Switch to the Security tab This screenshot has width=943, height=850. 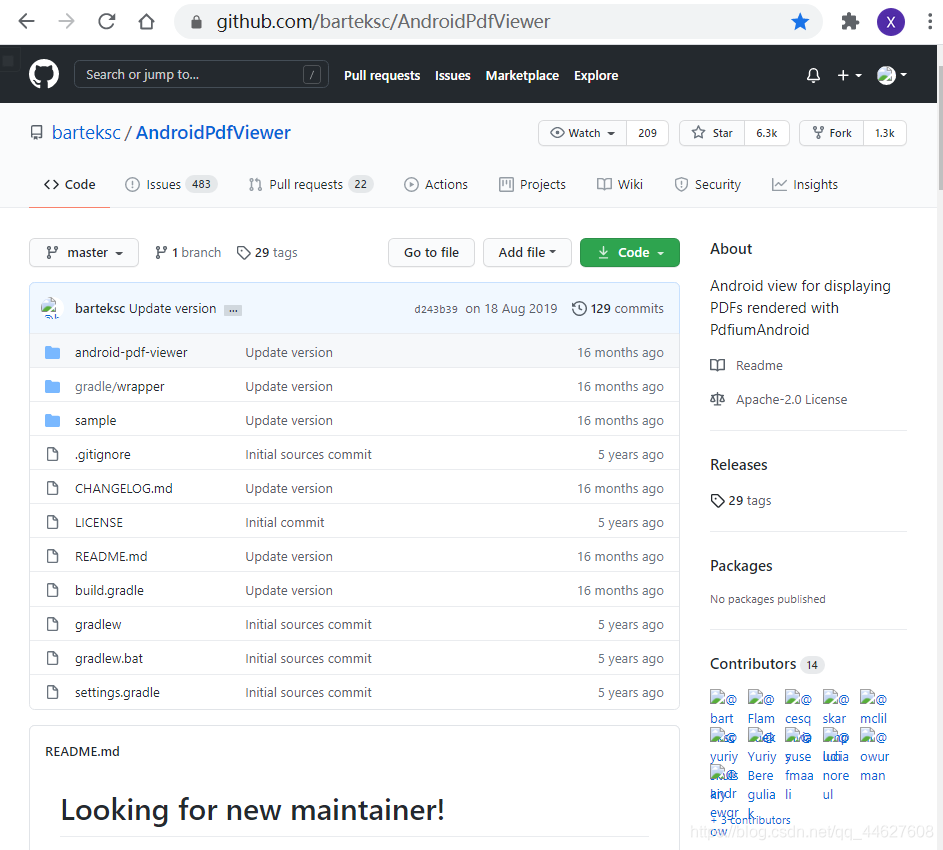(x=707, y=185)
